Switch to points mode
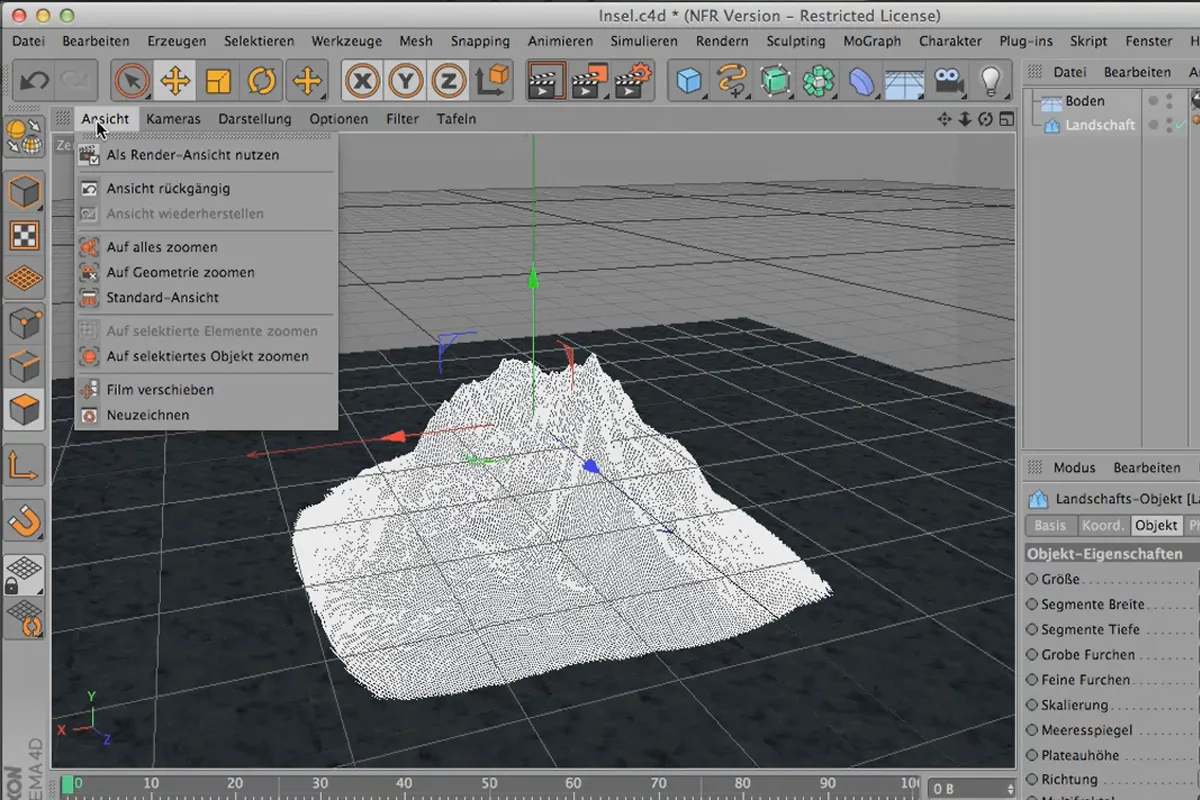The image size is (1200, 800). pos(24,323)
